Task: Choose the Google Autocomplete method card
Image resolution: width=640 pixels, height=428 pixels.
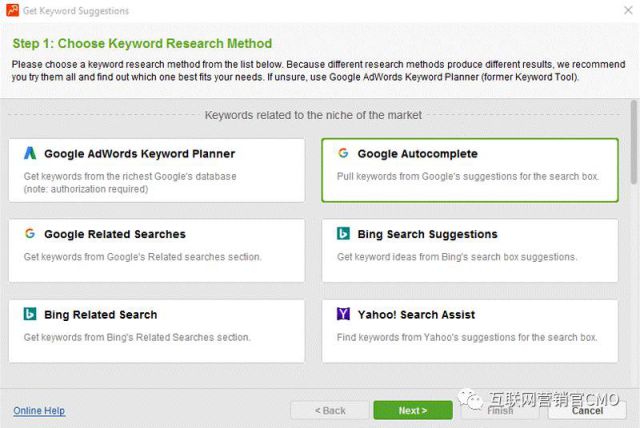Action: point(469,169)
